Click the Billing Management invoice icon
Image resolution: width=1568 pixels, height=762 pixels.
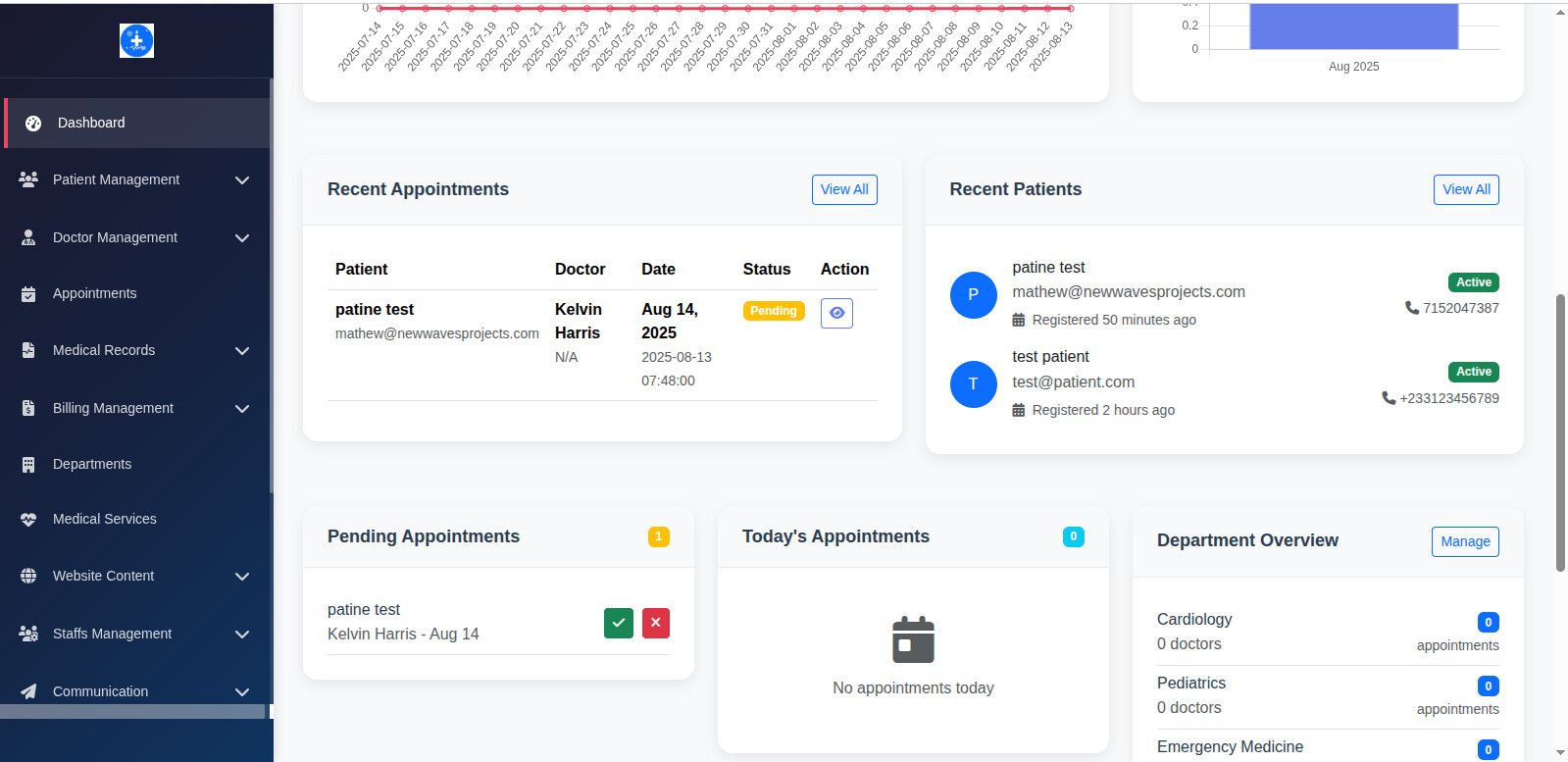click(x=28, y=408)
